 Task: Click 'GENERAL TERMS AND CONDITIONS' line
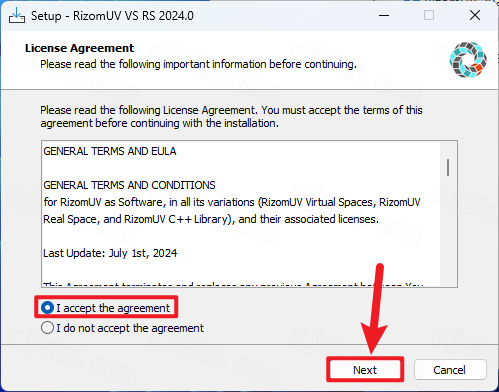click(129, 185)
